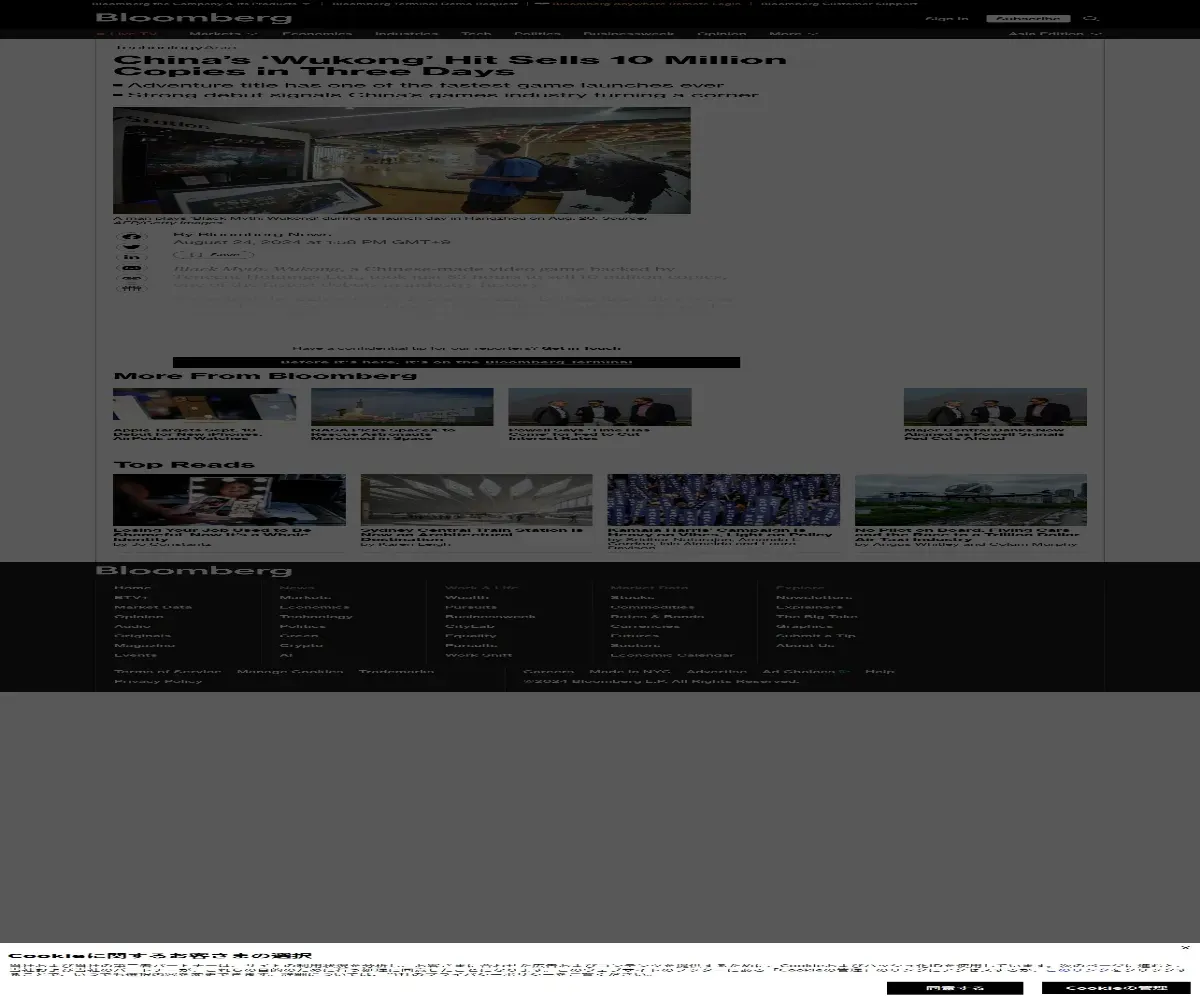
Task: Share article via LinkedIn icon
Action: click(x=132, y=258)
